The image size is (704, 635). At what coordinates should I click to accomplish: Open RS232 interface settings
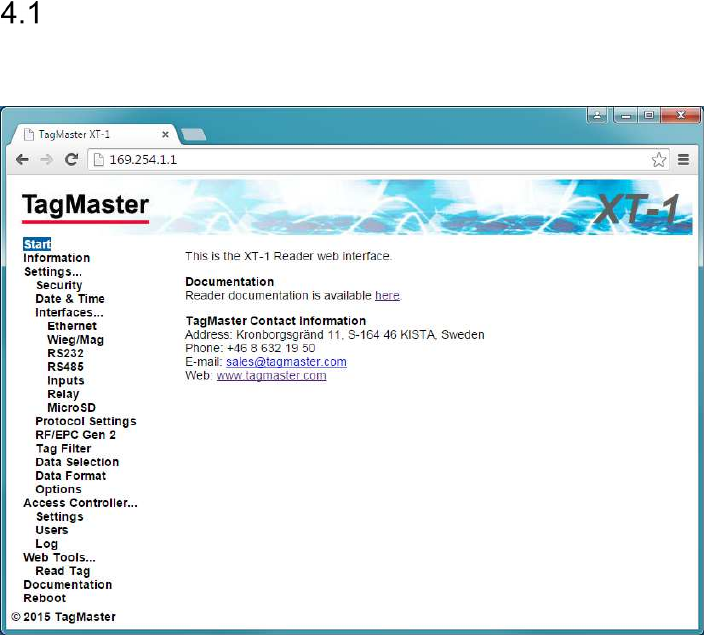[66, 353]
